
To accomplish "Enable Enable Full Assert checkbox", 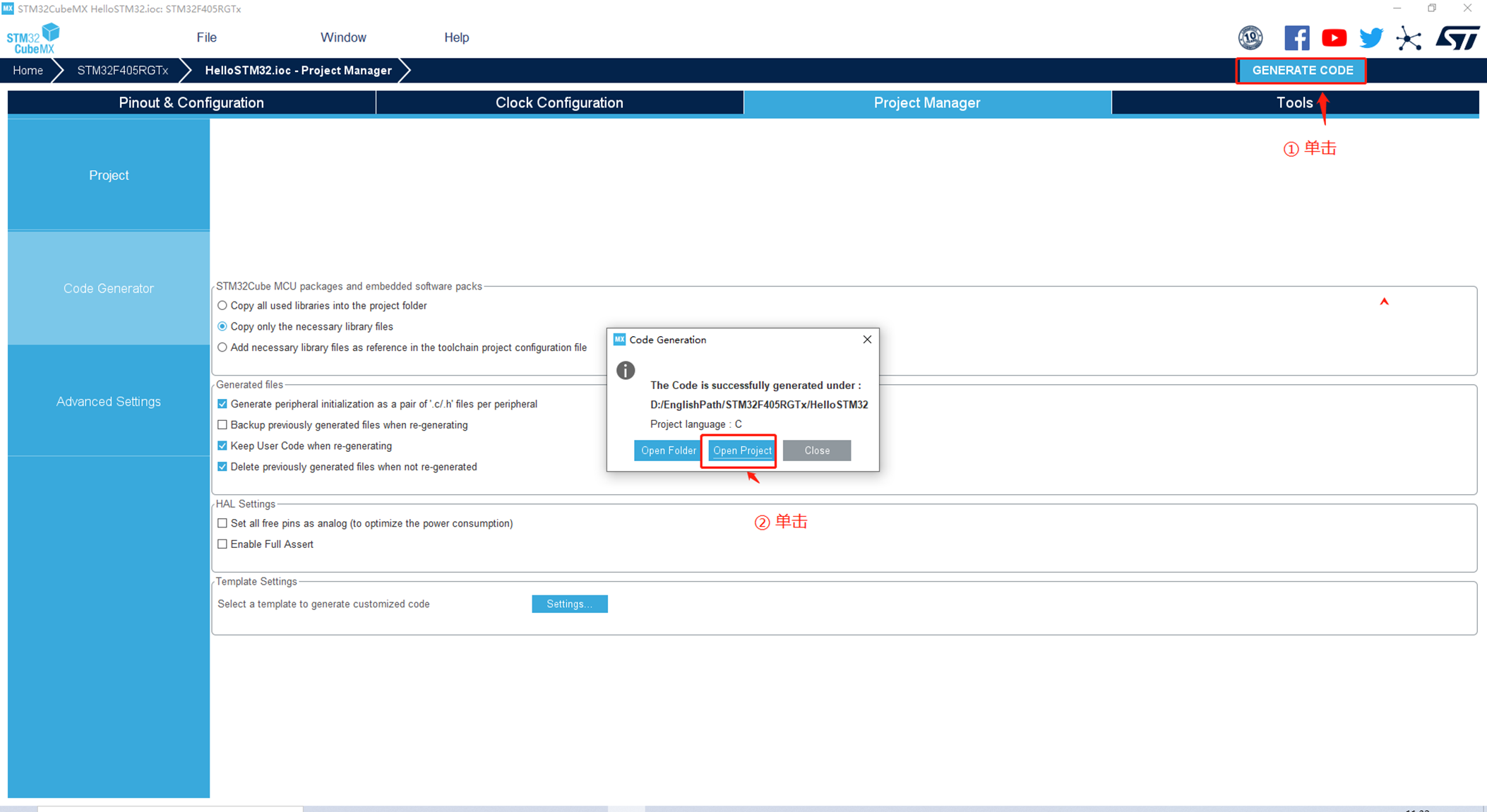I will click(x=222, y=544).
